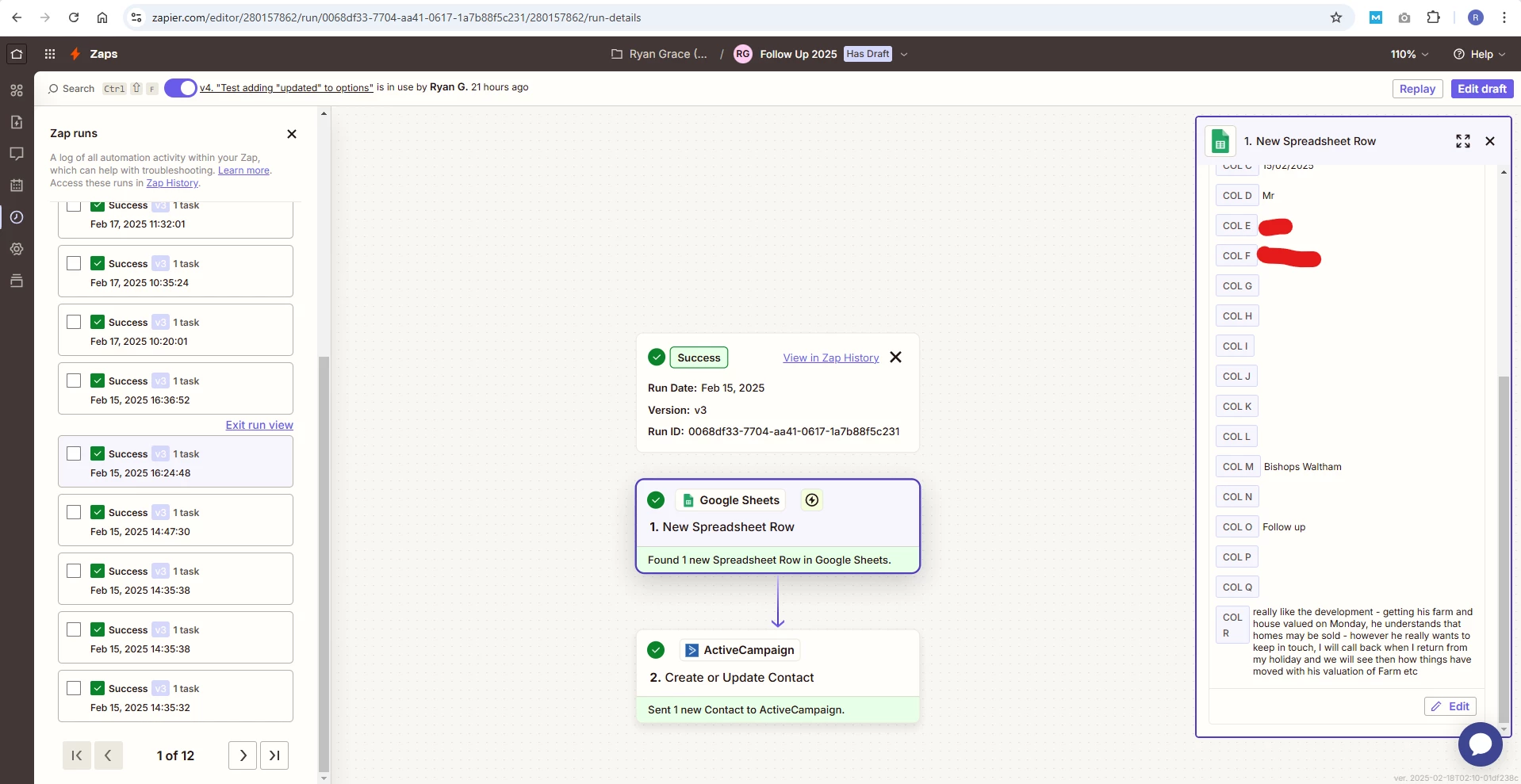
Task: Open the Help dropdown menu
Action: coord(1479,54)
